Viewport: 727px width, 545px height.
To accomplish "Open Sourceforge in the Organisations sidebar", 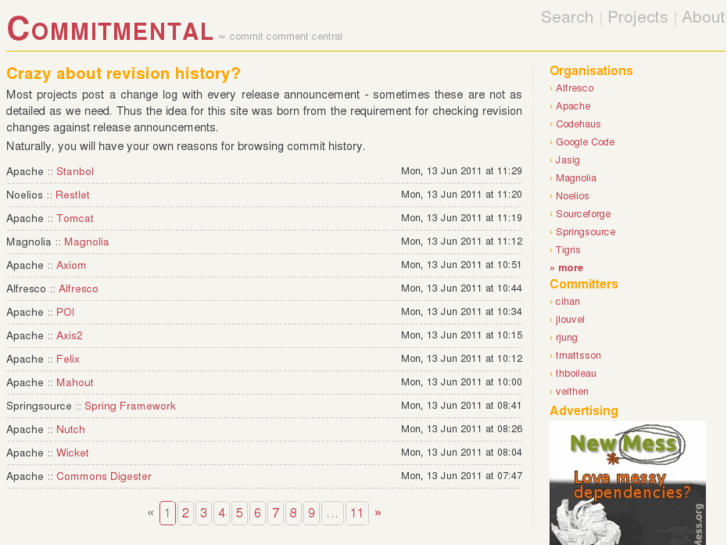I will click(583, 214).
